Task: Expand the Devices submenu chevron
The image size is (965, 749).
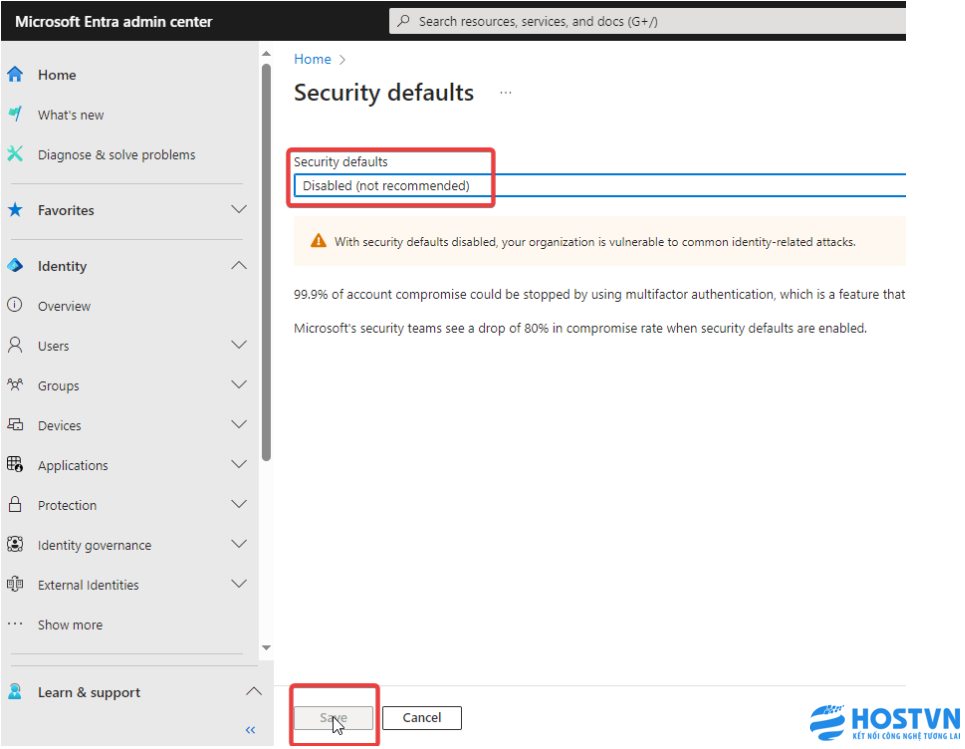Action: pos(239,424)
